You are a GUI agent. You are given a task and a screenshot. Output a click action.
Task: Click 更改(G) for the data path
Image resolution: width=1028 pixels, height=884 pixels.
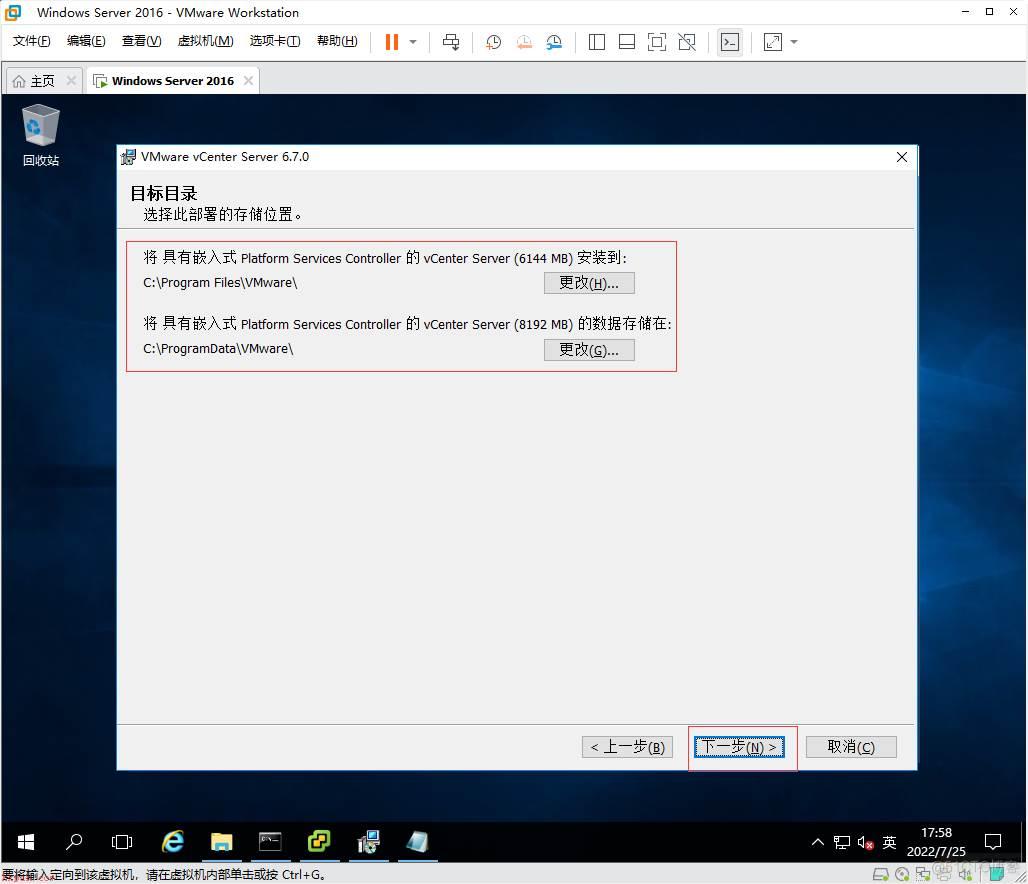click(589, 350)
